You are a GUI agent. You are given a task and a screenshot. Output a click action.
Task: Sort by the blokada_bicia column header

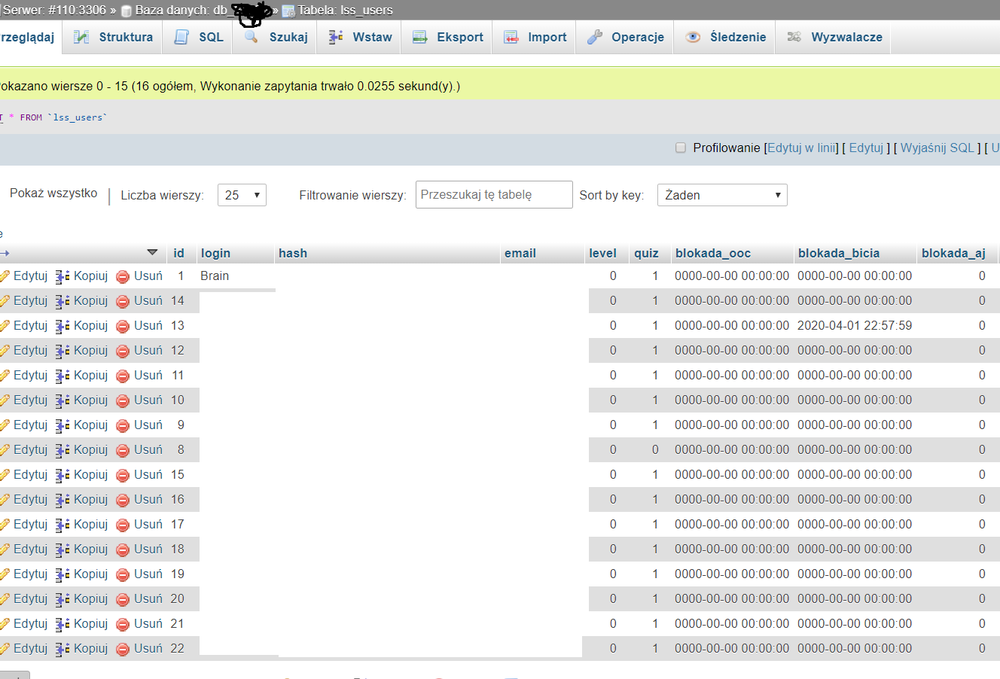tap(838, 254)
